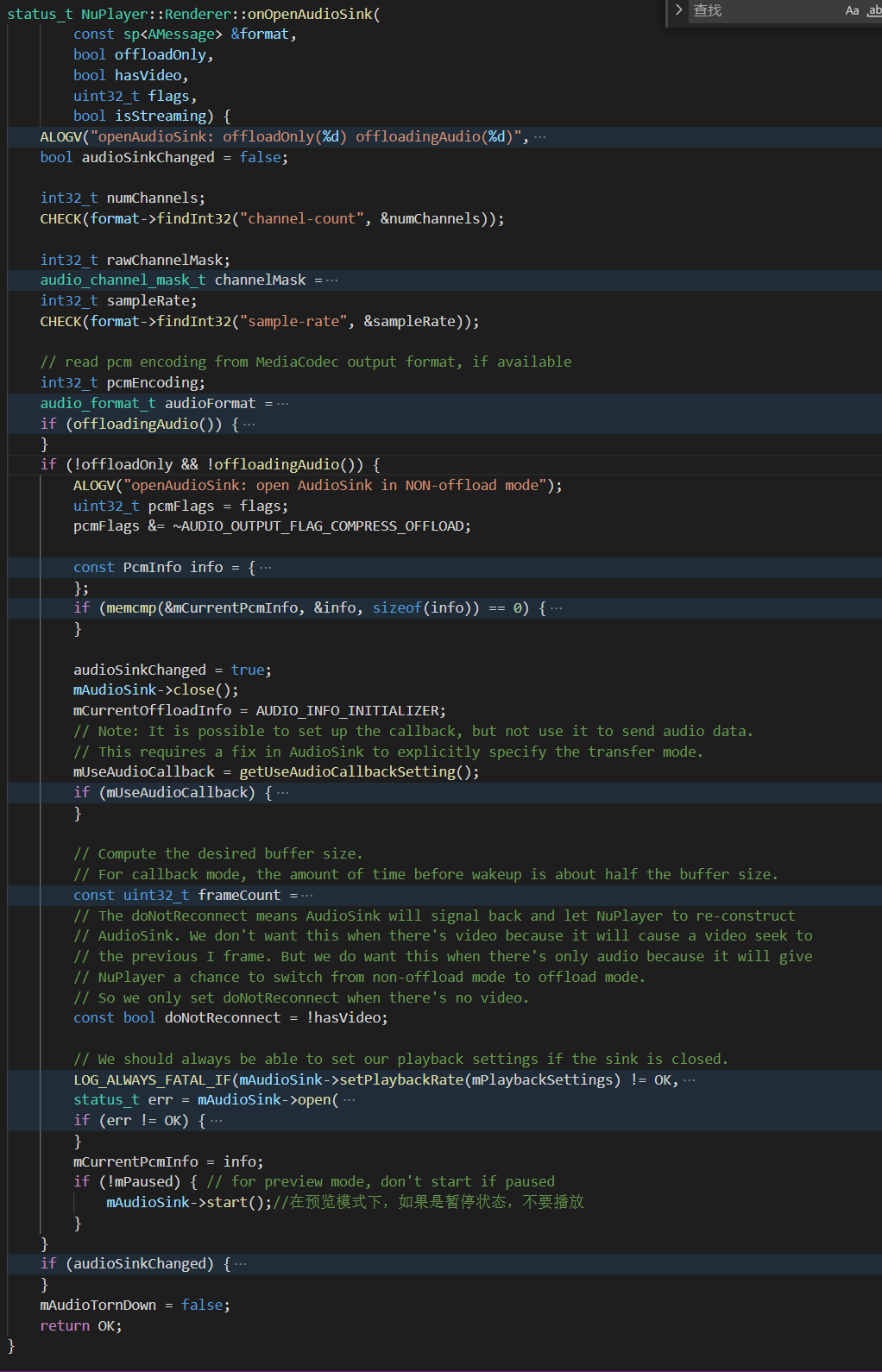Click the uint32_t pcmFlags = flags line
Screen dimensions: 882x1372
pyautogui.click(x=181, y=507)
